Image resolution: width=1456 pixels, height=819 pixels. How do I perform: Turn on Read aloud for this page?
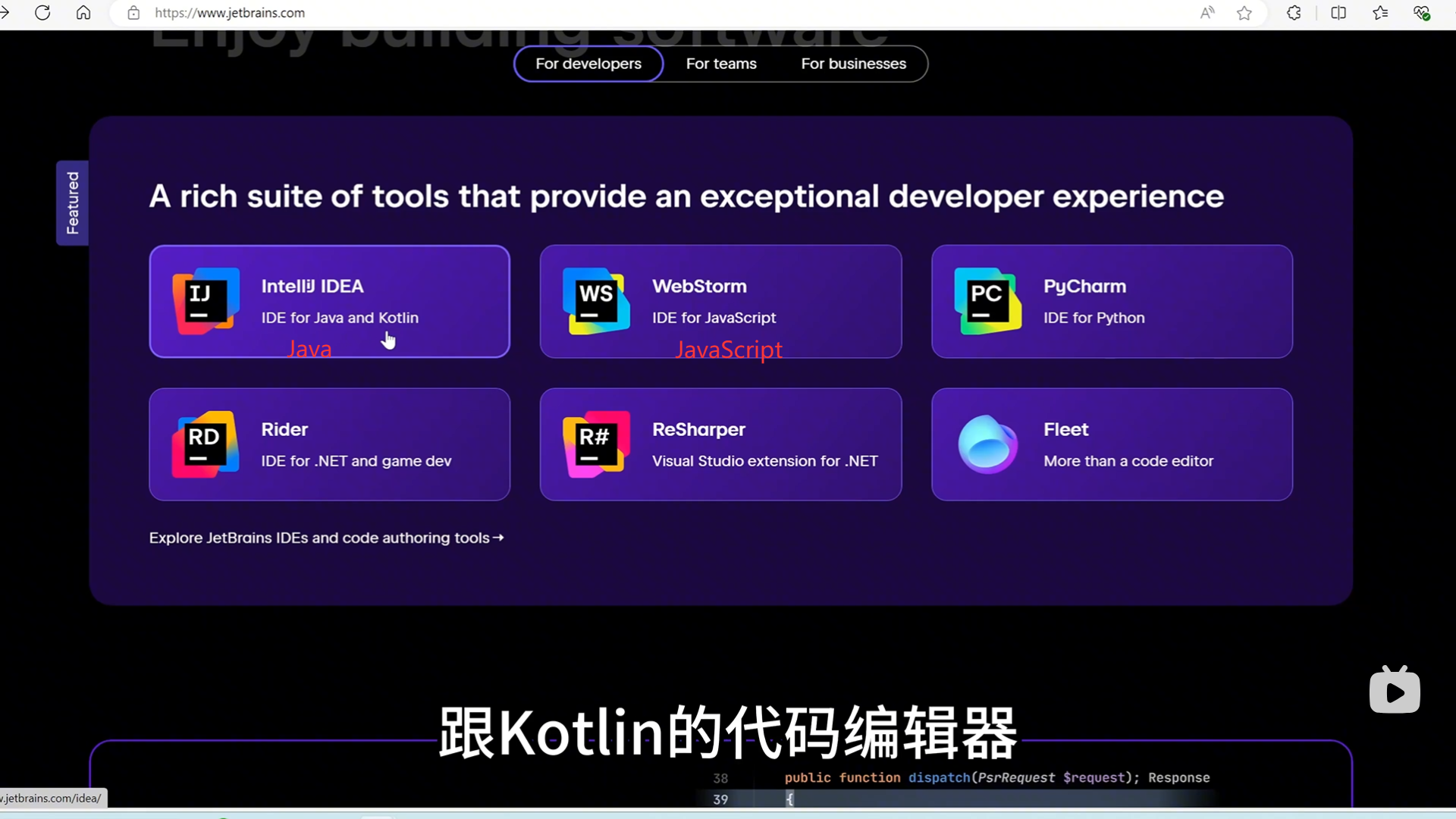pyautogui.click(x=1207, y=13)
